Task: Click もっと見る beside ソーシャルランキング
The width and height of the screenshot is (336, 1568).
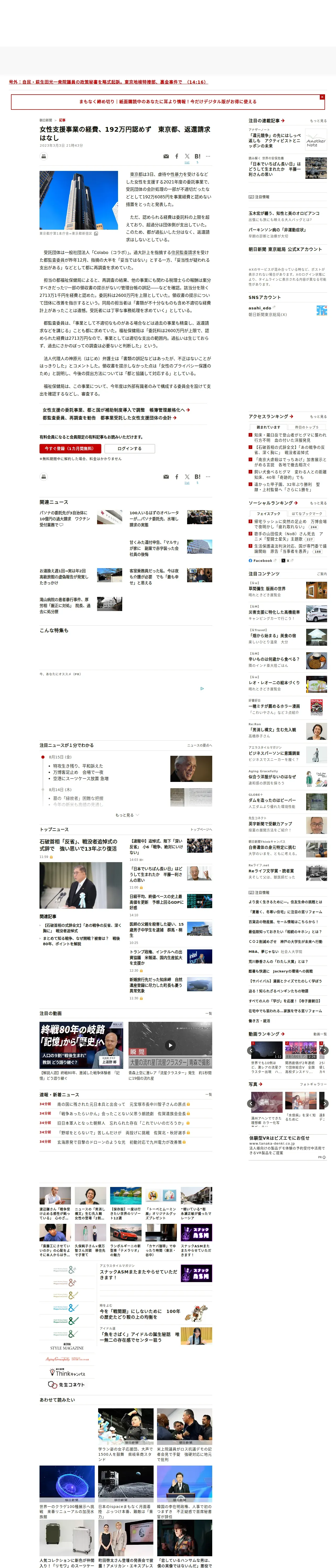Action: coord(318,503)
